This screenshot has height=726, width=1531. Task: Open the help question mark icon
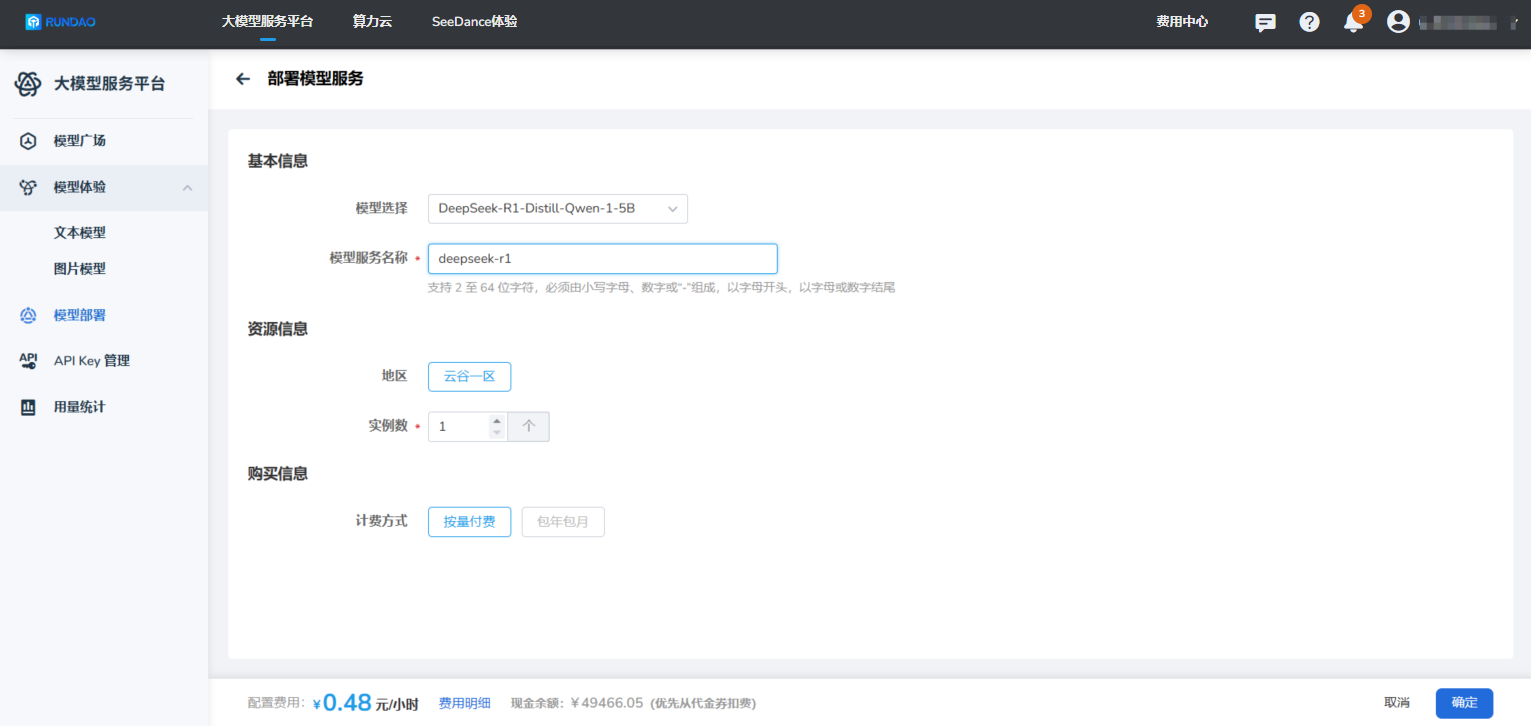tap(1309, 22)
